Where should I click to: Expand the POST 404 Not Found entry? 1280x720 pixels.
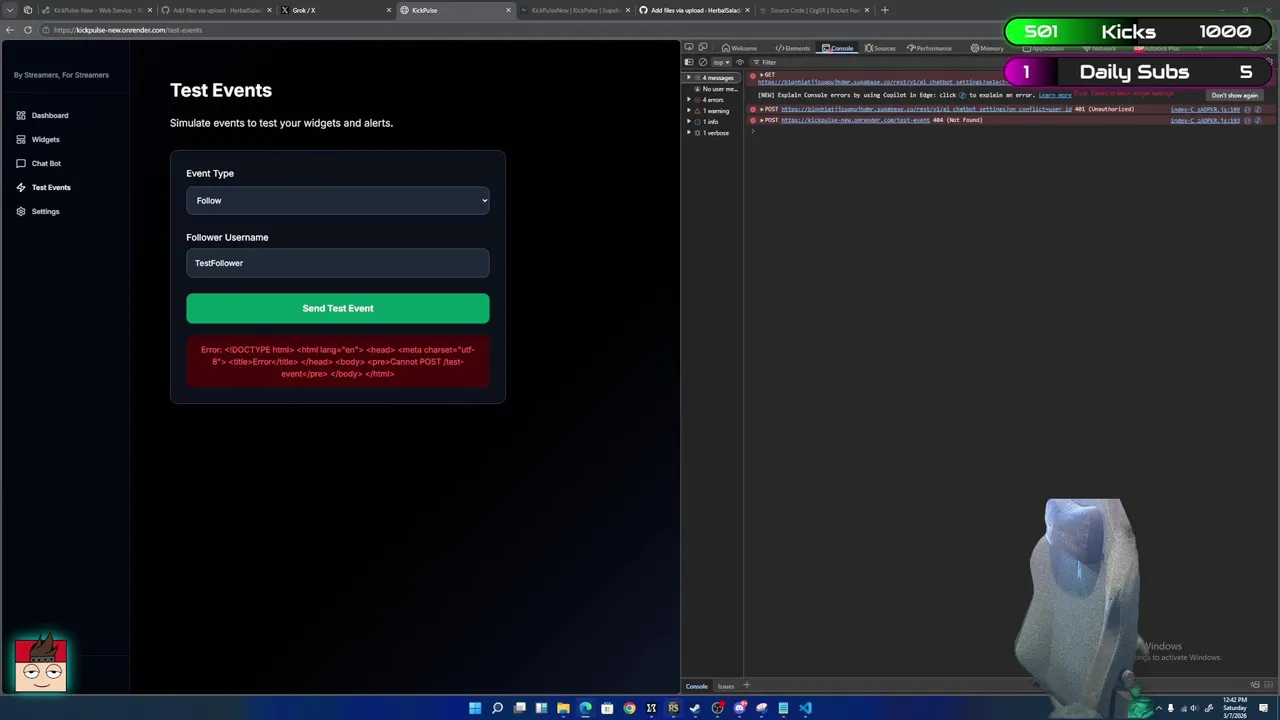pyautogui.click(x=761, y=120)
